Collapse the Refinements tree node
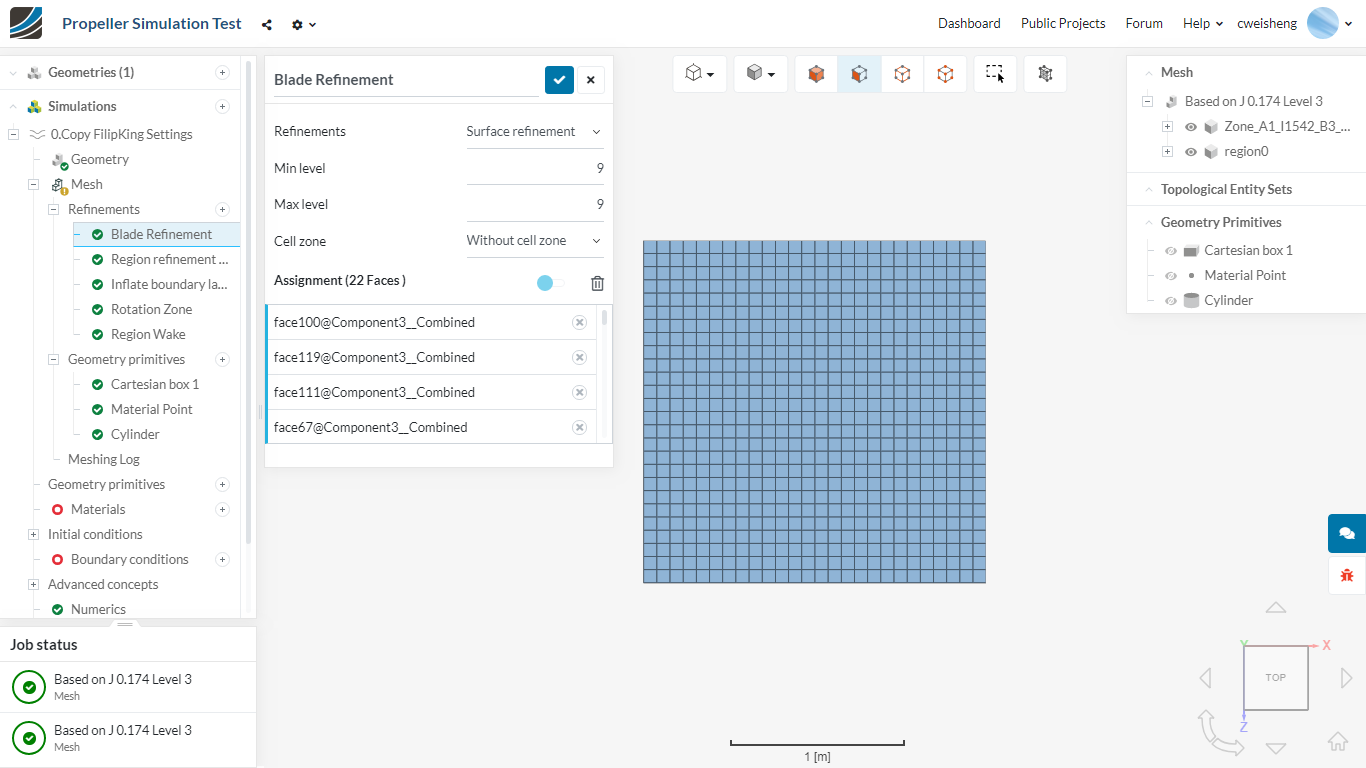 pos(53,209)
